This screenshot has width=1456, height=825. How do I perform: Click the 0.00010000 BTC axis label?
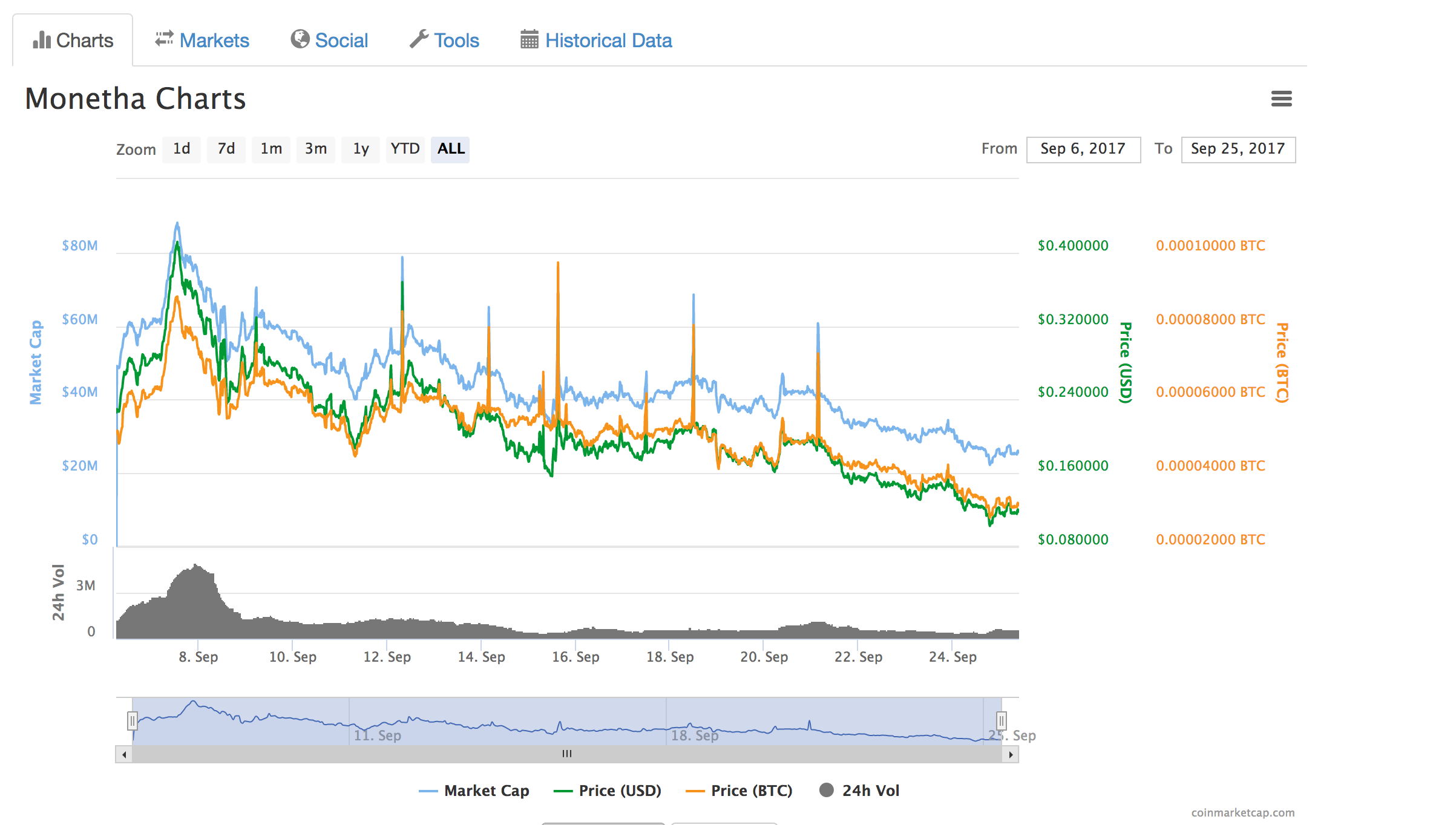[x=1211, y=246]
